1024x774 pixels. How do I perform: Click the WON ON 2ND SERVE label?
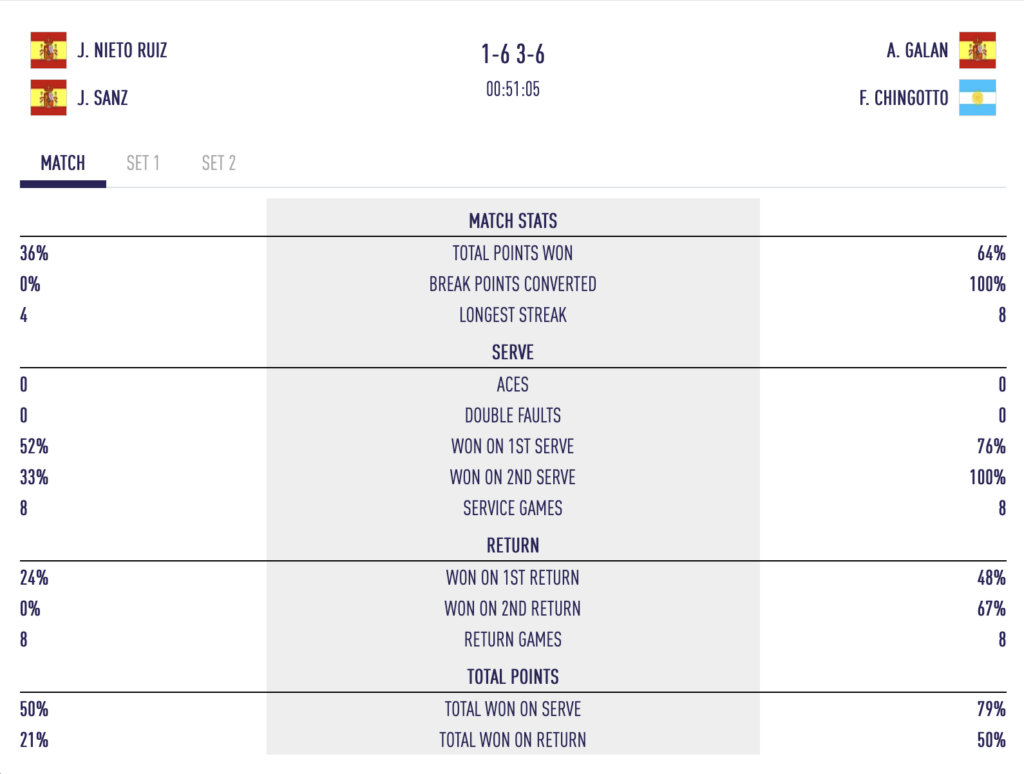coord(513,477)
